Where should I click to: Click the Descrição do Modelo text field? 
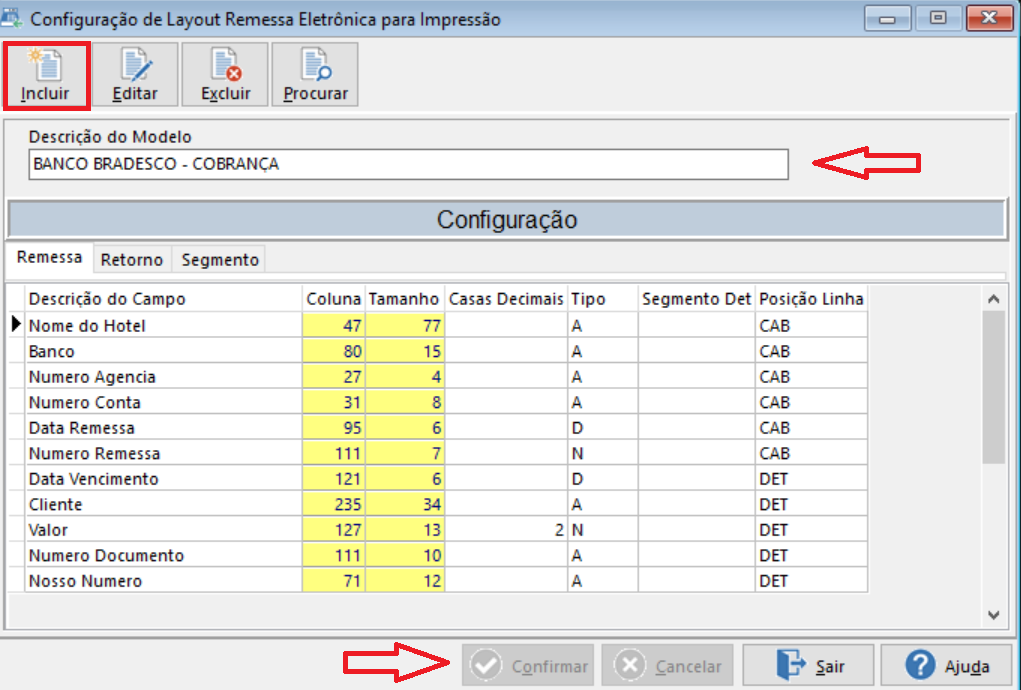tap(400, 163)
